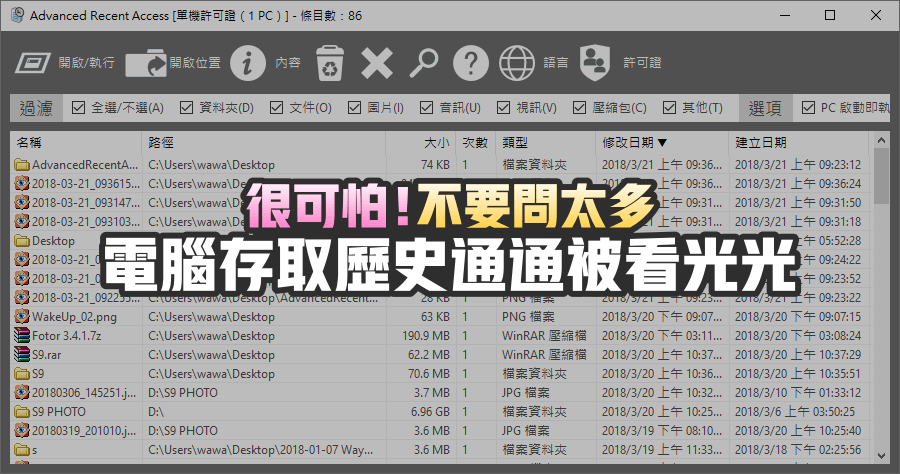This screenshot has width=900, height=474.
Task: Click the Open Location (開啟位置) folder icon
Action: [x=145, y=63]
